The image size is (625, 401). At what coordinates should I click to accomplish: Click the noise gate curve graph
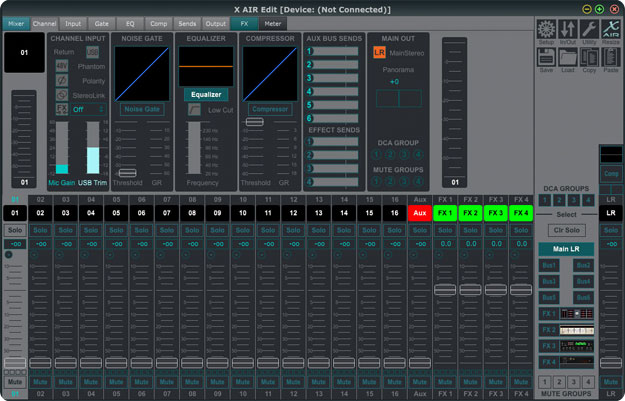coord(142,74)
